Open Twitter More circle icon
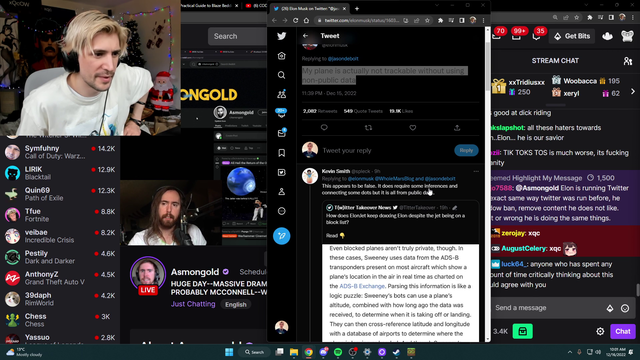 [x=281, y=211]
